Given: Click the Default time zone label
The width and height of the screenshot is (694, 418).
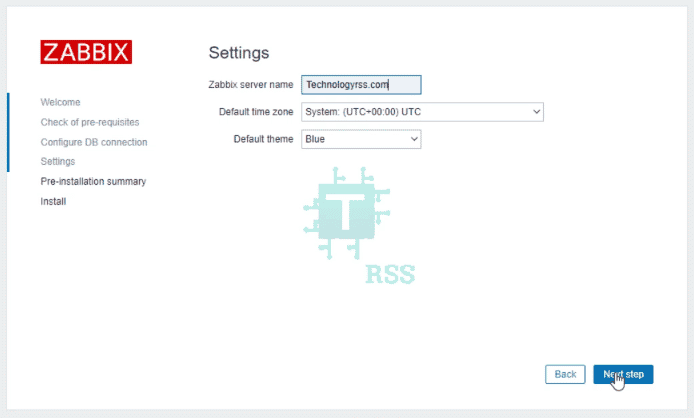Looking at the screenshot, I should 256,112.
